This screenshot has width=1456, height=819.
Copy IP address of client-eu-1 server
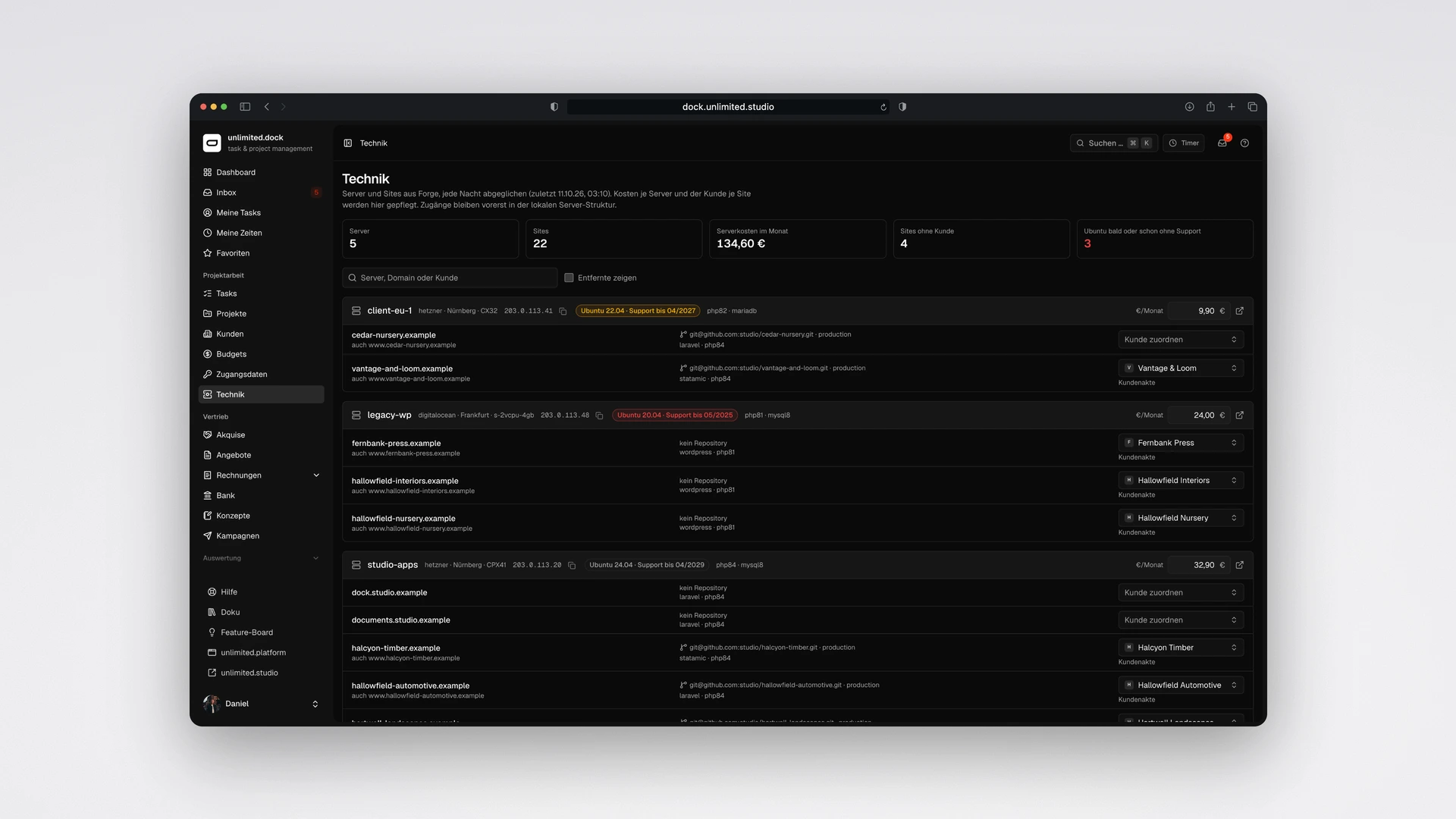point(563,311)
